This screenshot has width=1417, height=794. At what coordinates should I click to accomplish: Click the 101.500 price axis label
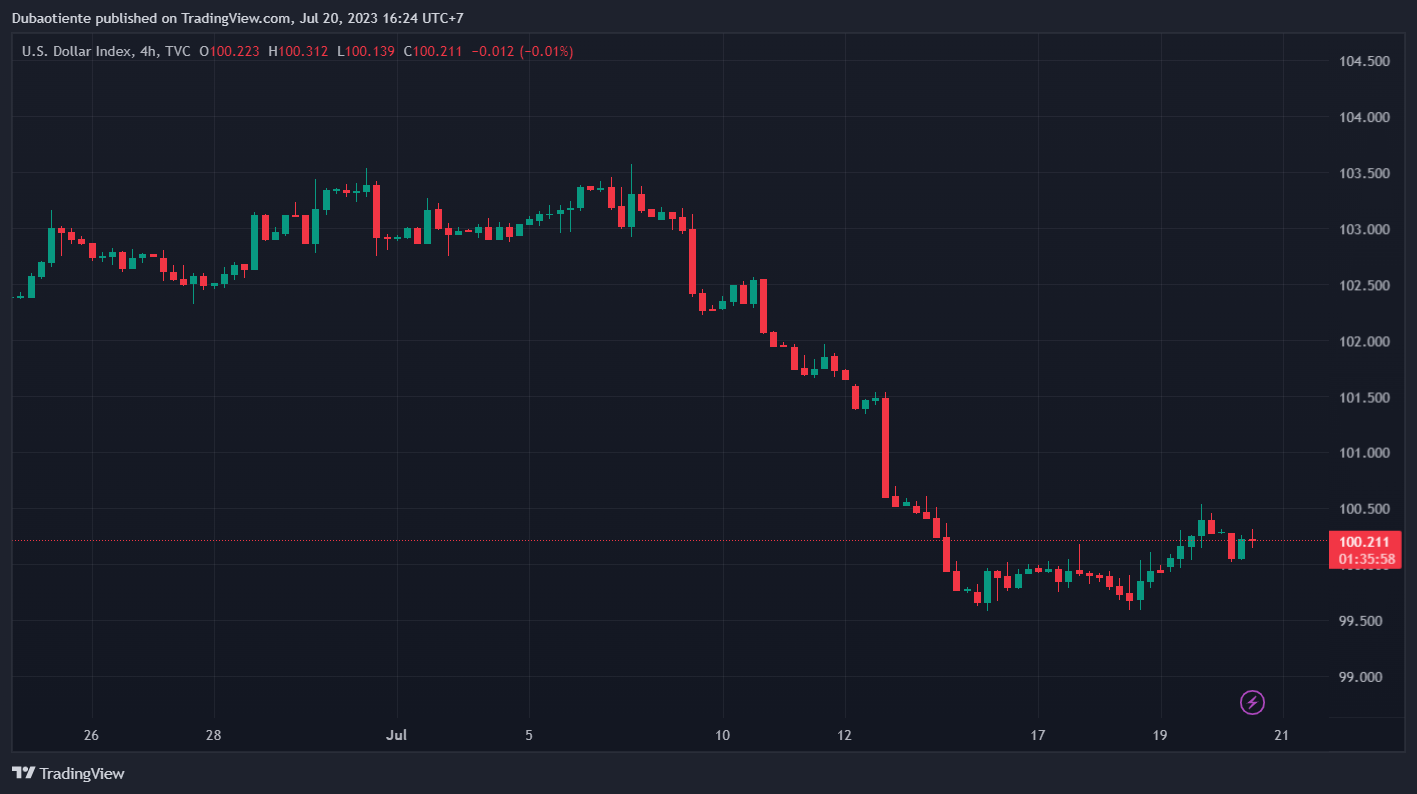1364,397
